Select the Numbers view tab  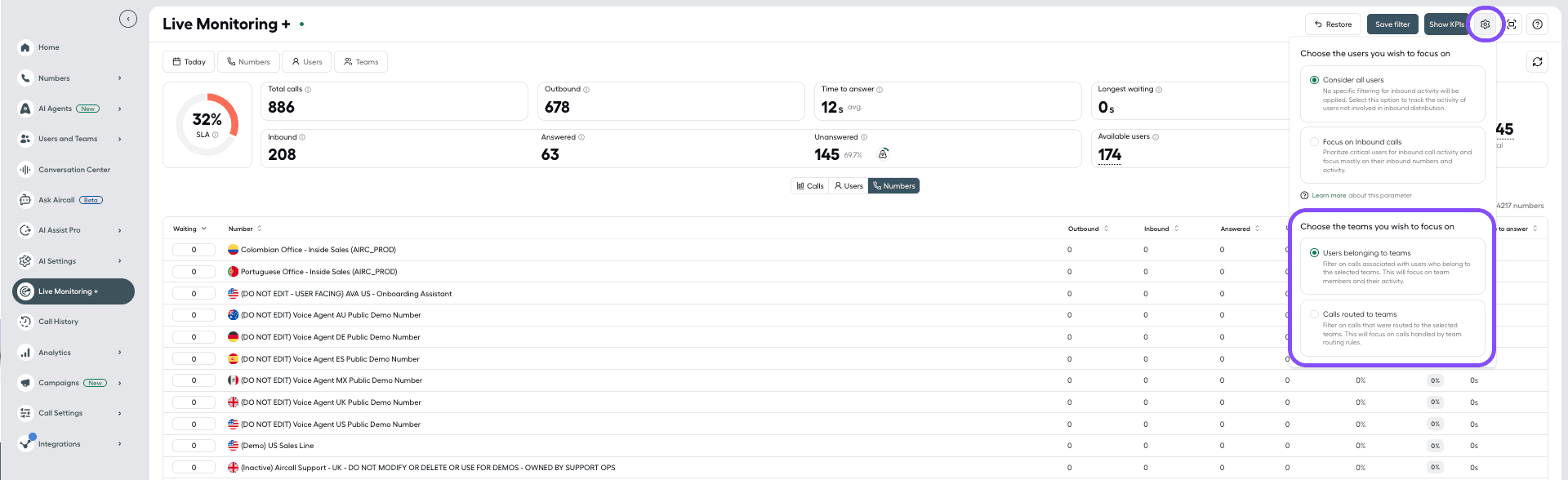[894, 186]
